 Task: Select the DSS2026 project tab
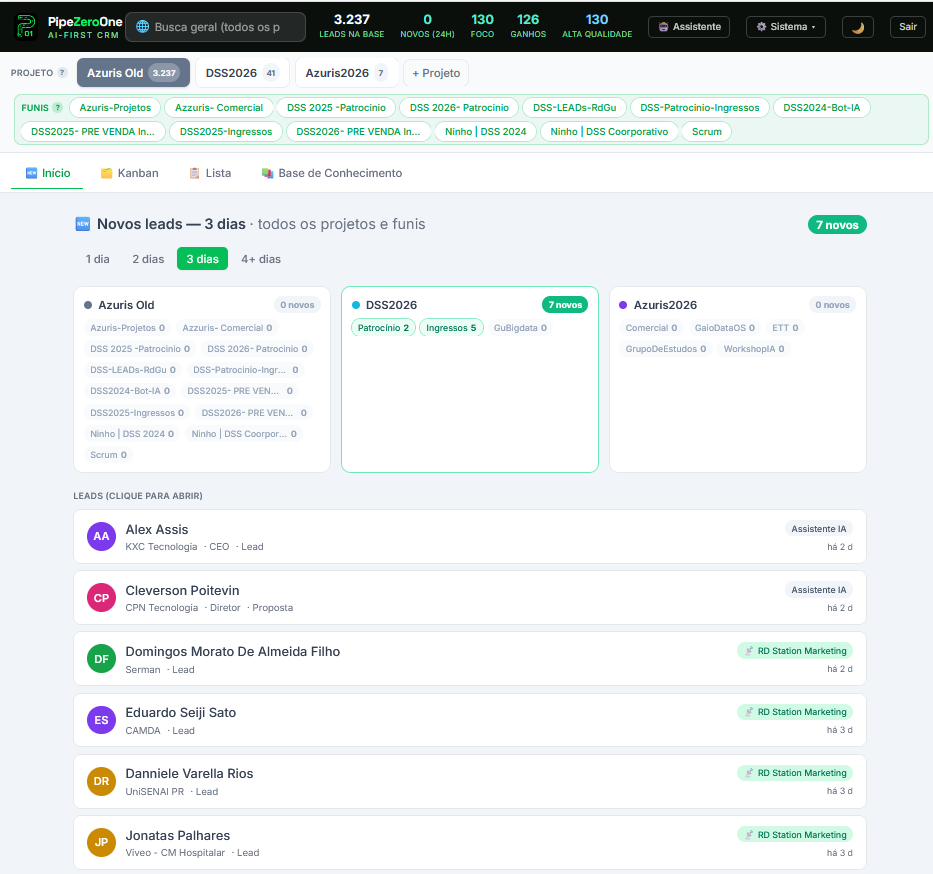(242, 73)
